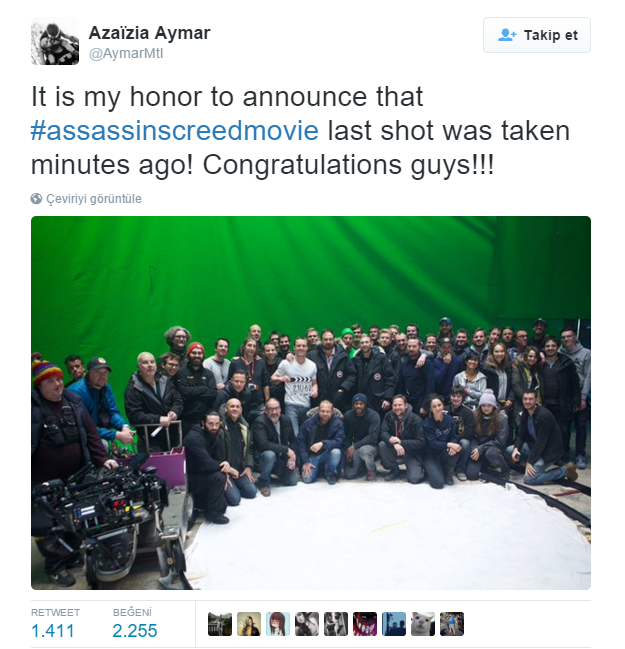Click the Çeviriyi görüntüle translation link
The image size is (625, 649).
tap(94, 199)
